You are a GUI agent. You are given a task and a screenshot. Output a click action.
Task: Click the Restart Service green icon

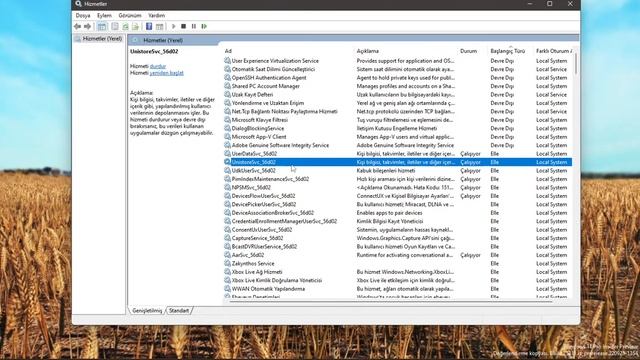204,27
